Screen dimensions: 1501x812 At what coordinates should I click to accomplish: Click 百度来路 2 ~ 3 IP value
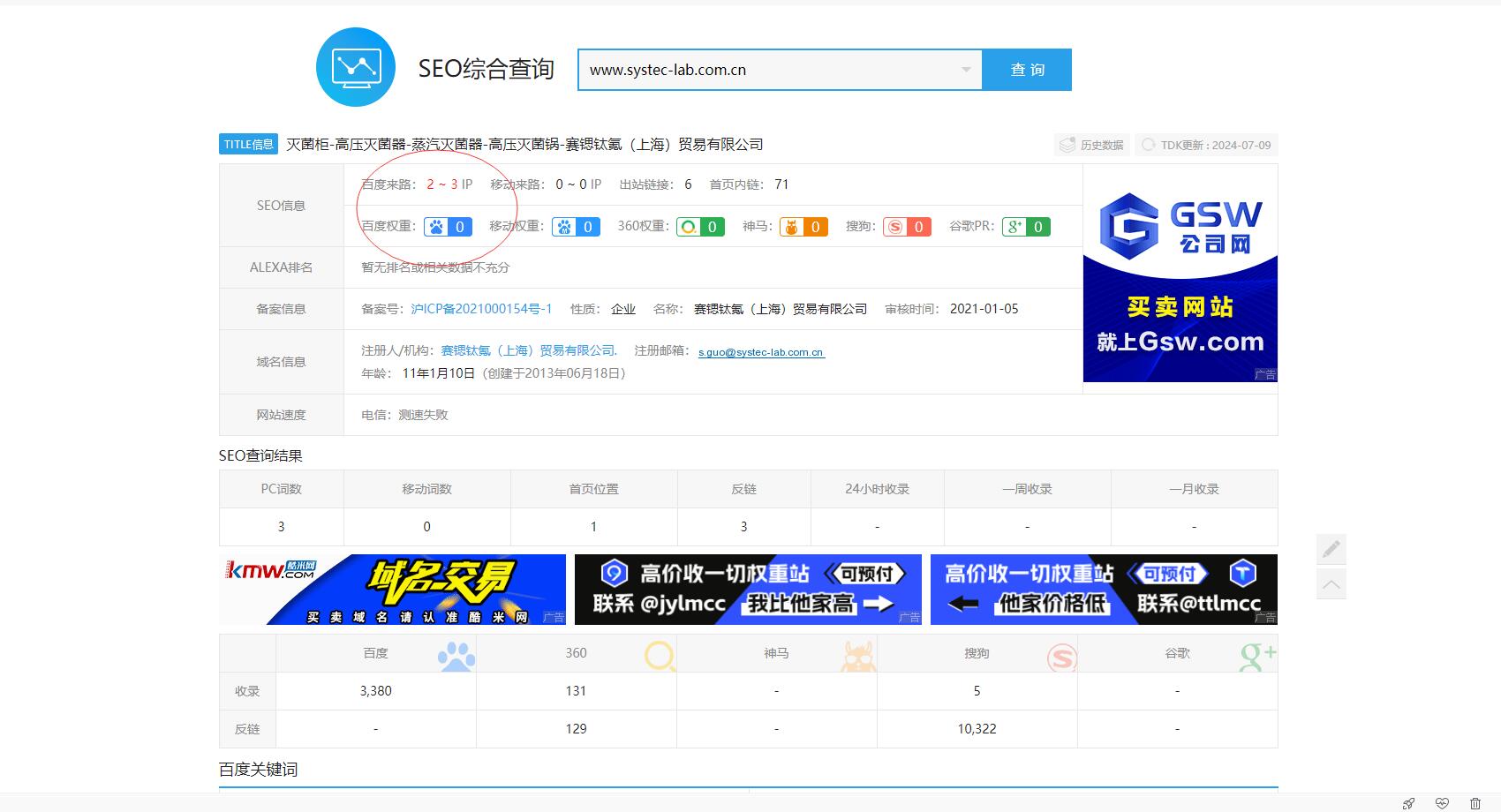coord(449,184)
